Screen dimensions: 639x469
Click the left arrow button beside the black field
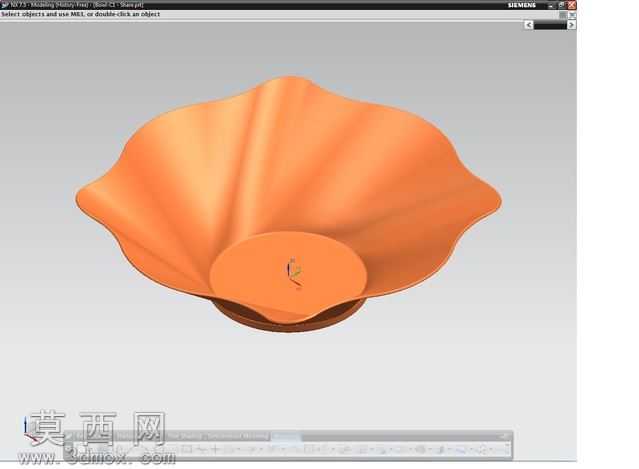529,25
